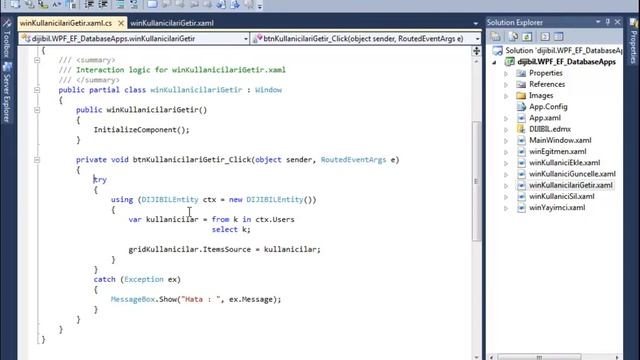Open Properties from Solution Explorer toolbar
Viewport: 640px width, 360px height.
496,37
